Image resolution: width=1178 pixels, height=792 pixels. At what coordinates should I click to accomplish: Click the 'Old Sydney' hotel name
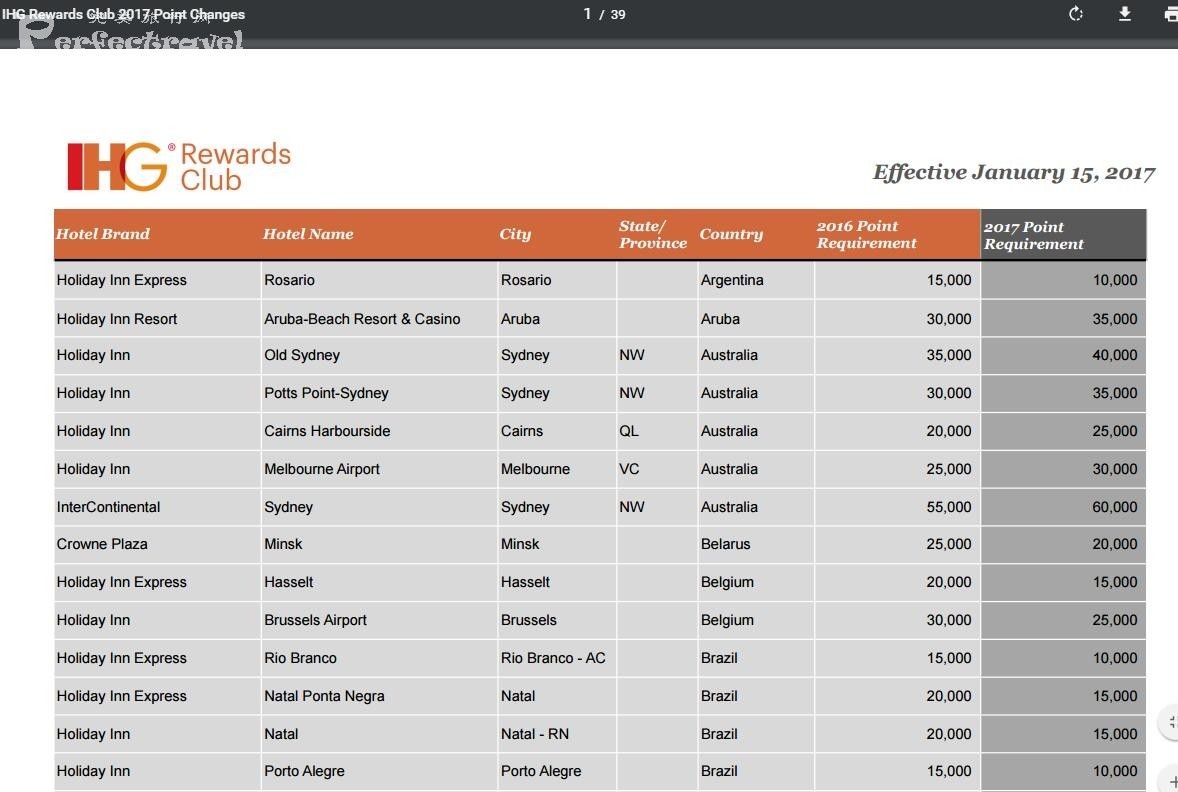(x=302, y=355)
